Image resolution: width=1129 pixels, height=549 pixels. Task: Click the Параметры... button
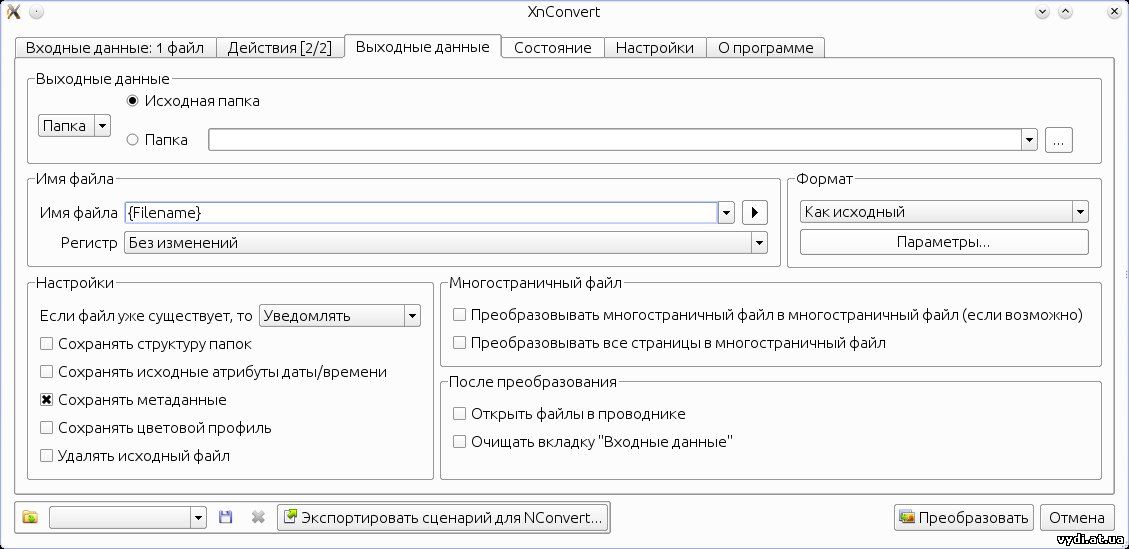tap(944, 242)
